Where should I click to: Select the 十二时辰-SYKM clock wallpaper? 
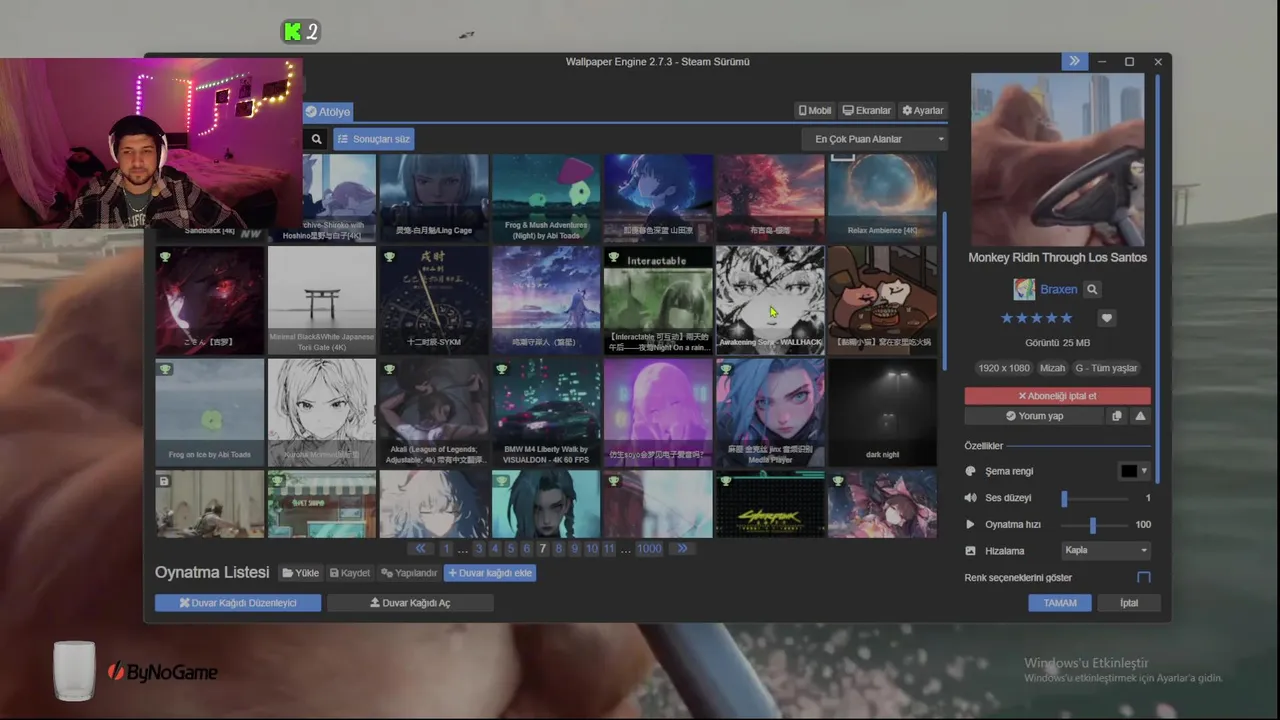[434, 300]
